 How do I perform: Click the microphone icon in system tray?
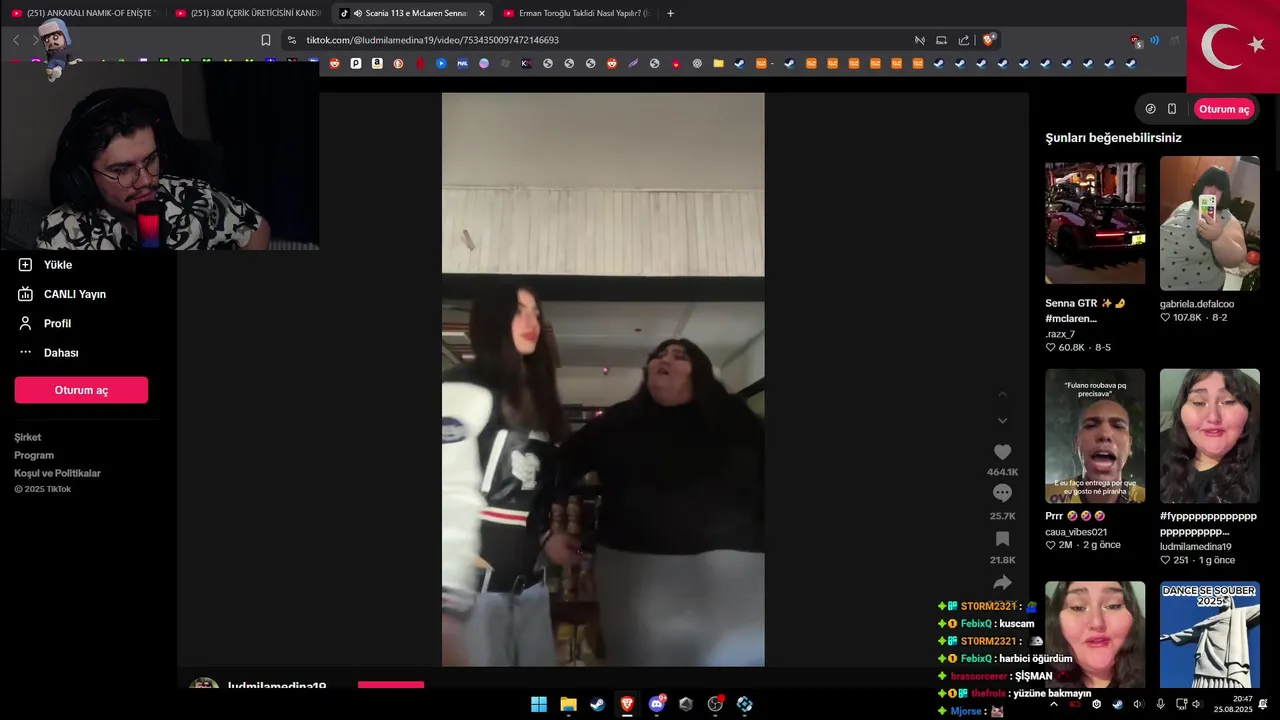click(1160, 704)
